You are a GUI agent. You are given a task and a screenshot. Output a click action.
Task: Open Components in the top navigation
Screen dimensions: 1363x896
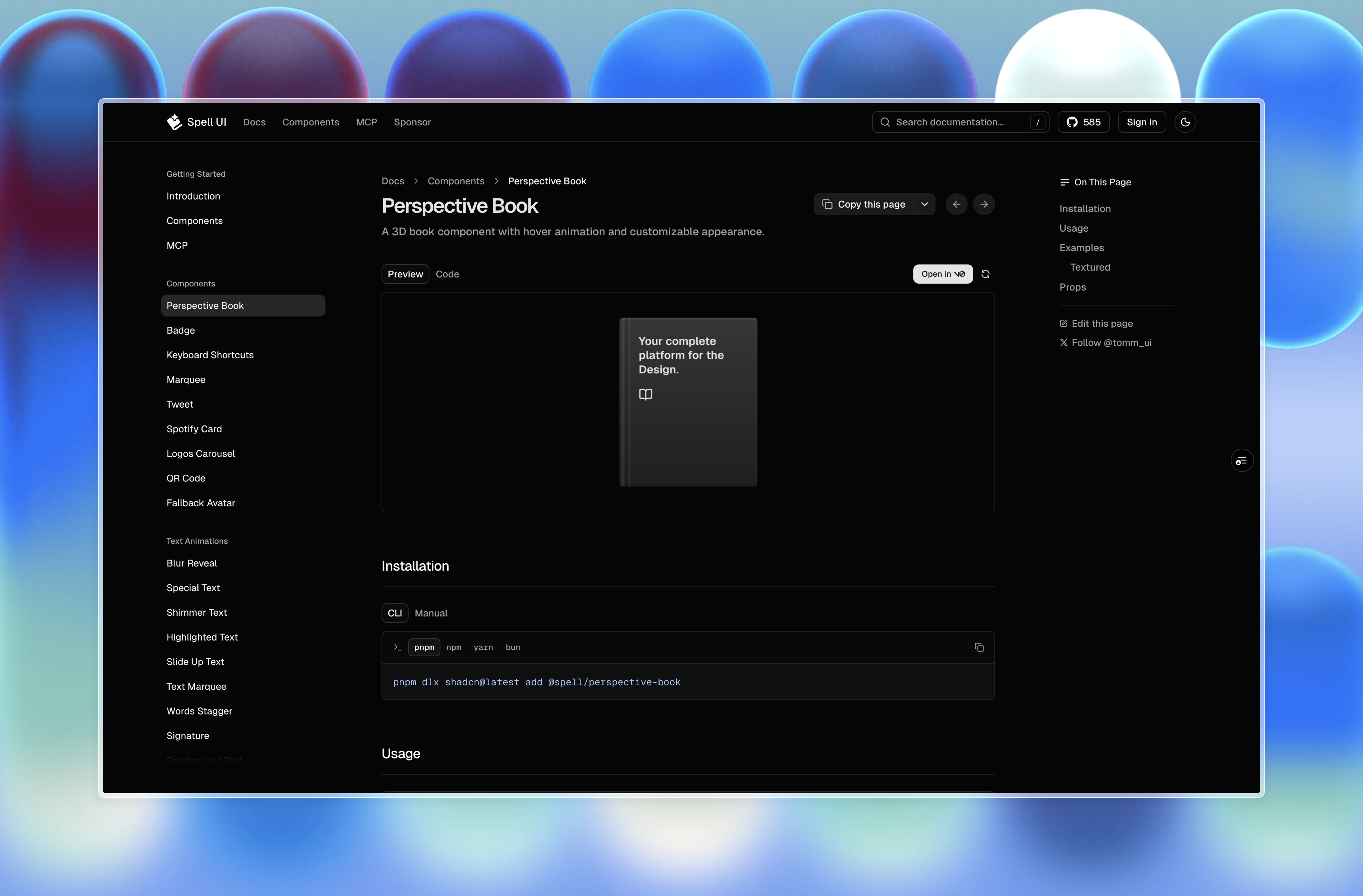click(310, 122)
